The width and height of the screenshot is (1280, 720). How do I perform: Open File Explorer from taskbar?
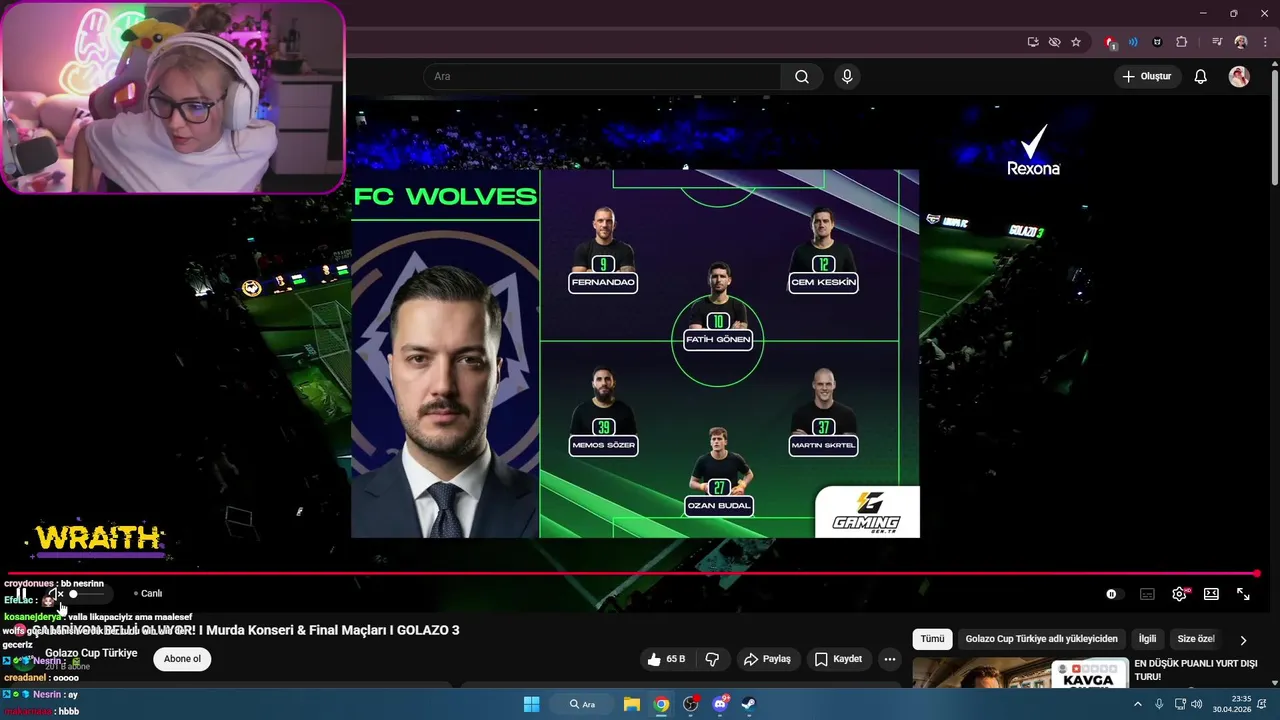click(632, 704)
